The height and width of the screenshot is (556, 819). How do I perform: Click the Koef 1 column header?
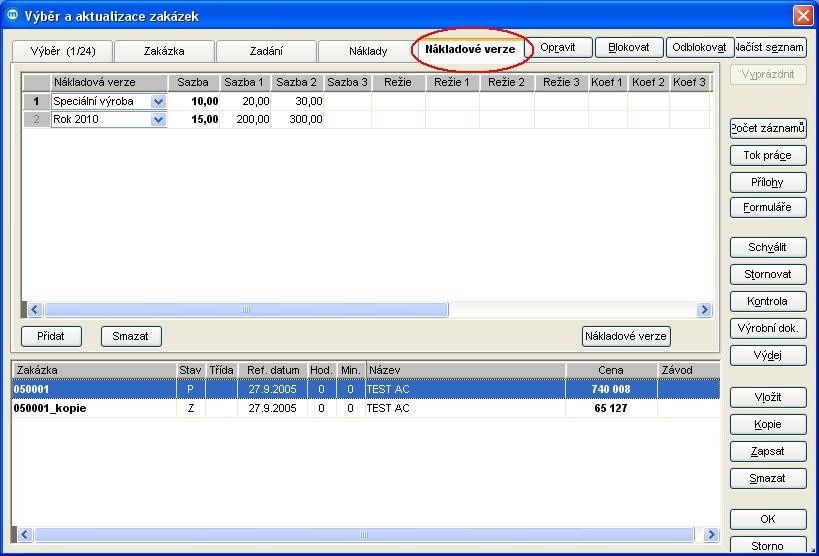pos(607,83)
